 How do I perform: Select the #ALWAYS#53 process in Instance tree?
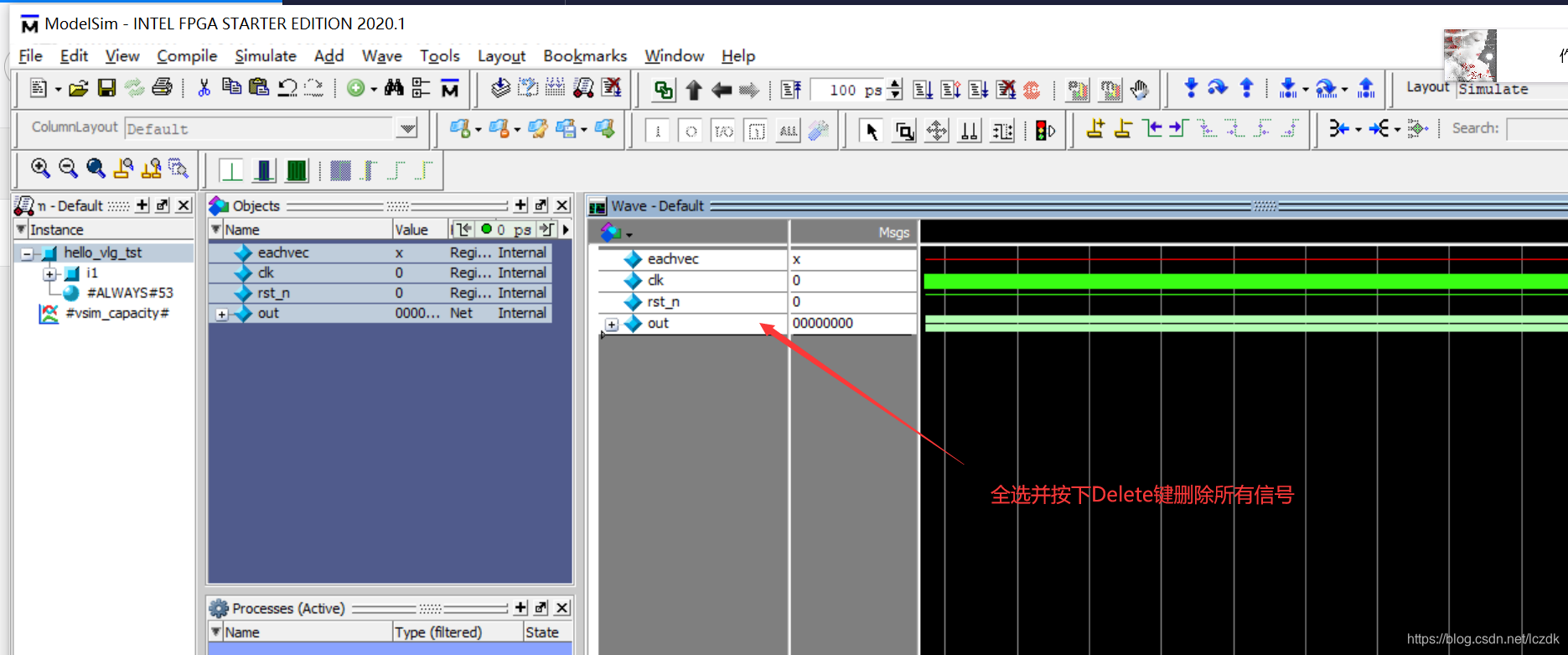pyautogui.click(x=130, y=293)
